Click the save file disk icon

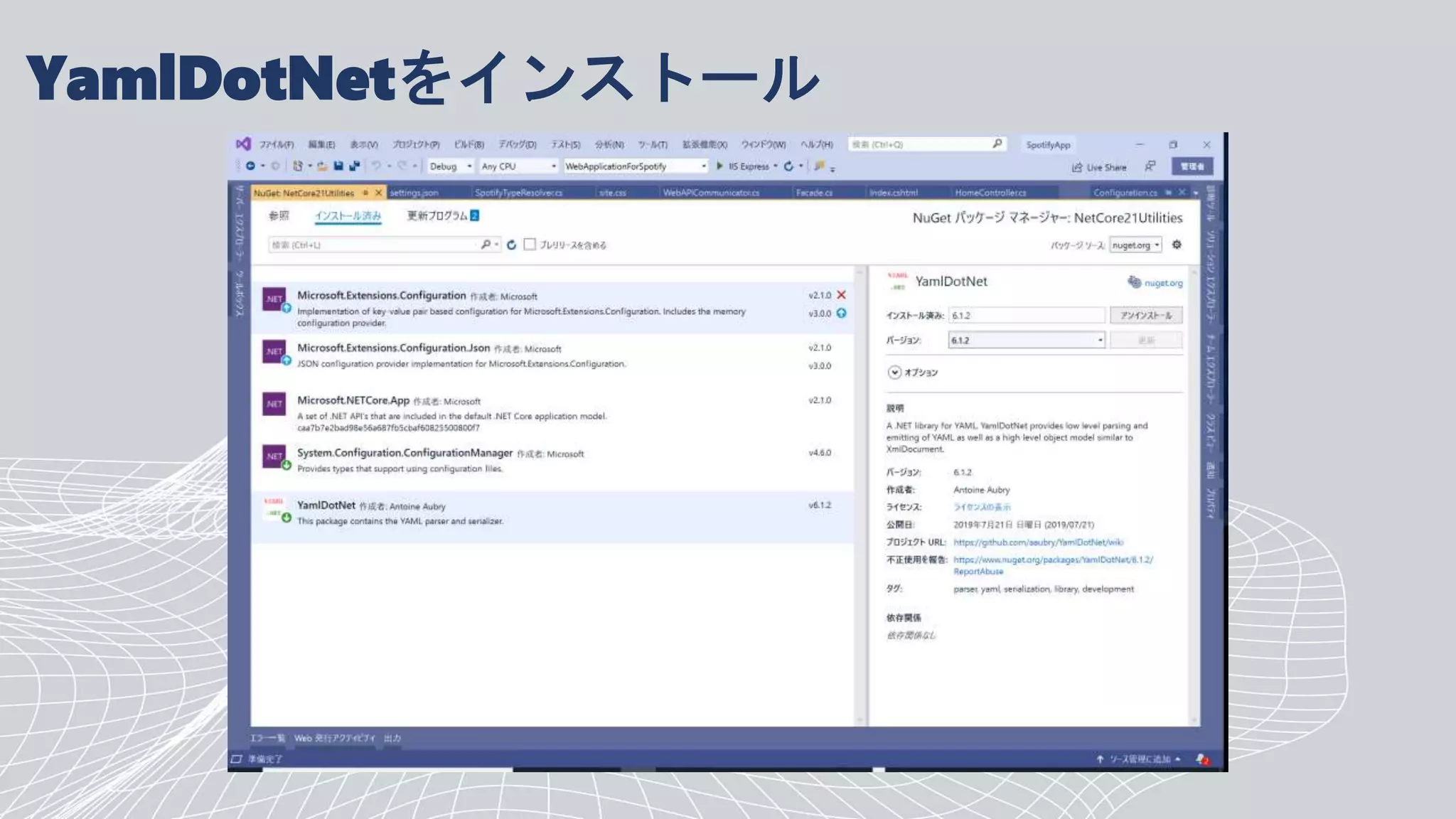[338, 166]
